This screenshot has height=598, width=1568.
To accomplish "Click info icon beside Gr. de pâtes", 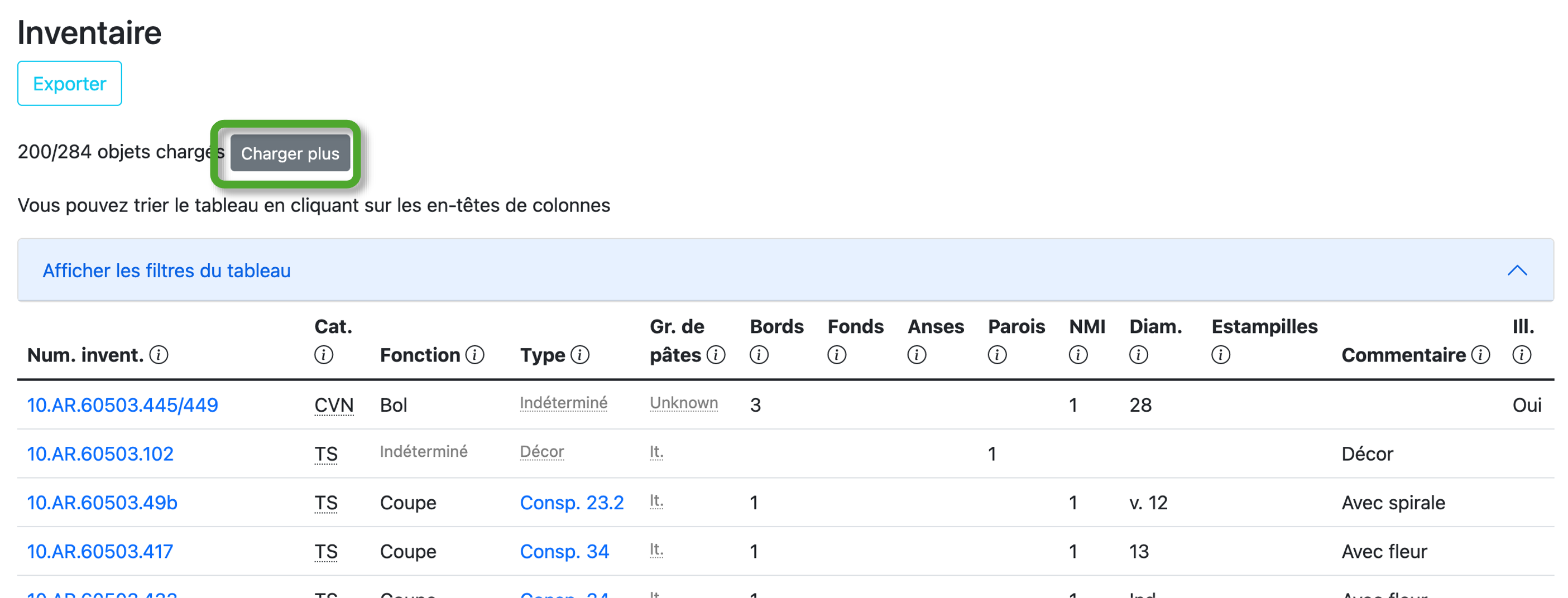I will [716, 355].
